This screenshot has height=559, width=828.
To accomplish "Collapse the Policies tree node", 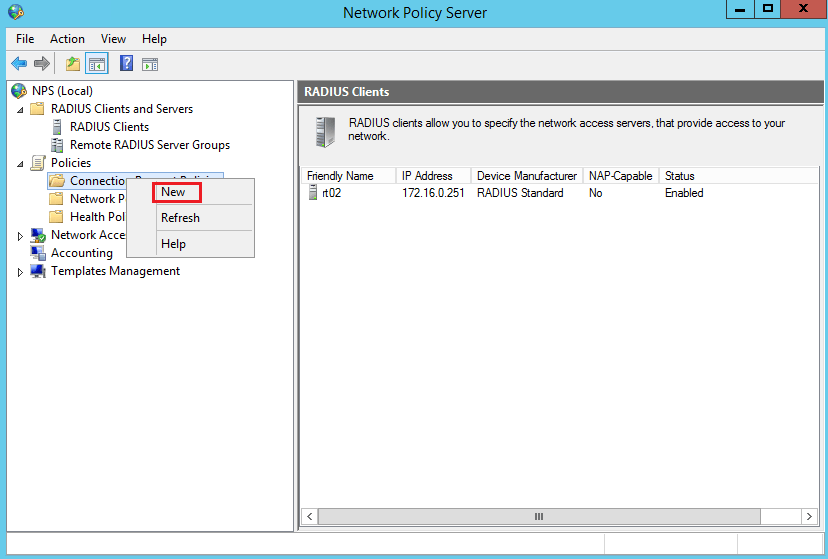I will click(20, 164).
